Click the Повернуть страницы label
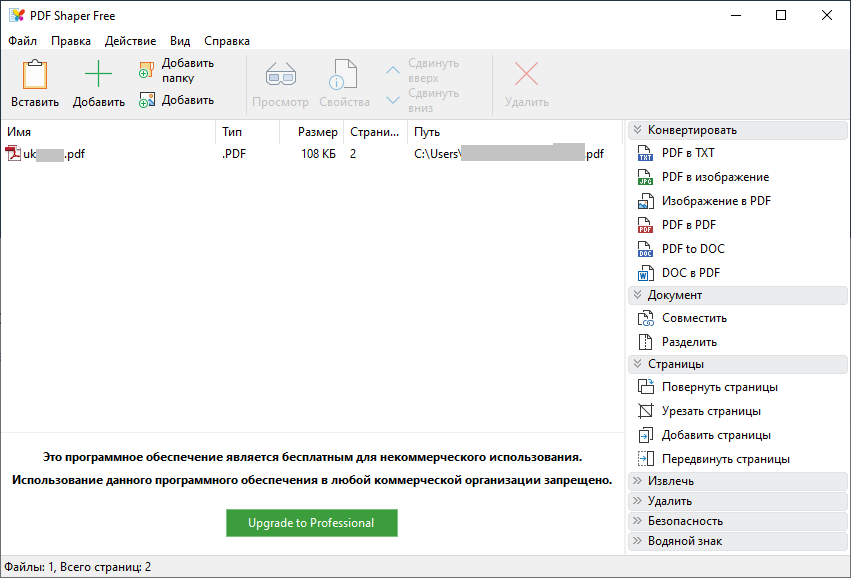Image resolution: width=851 pixels, height=578 pixels. click(720, 387)
